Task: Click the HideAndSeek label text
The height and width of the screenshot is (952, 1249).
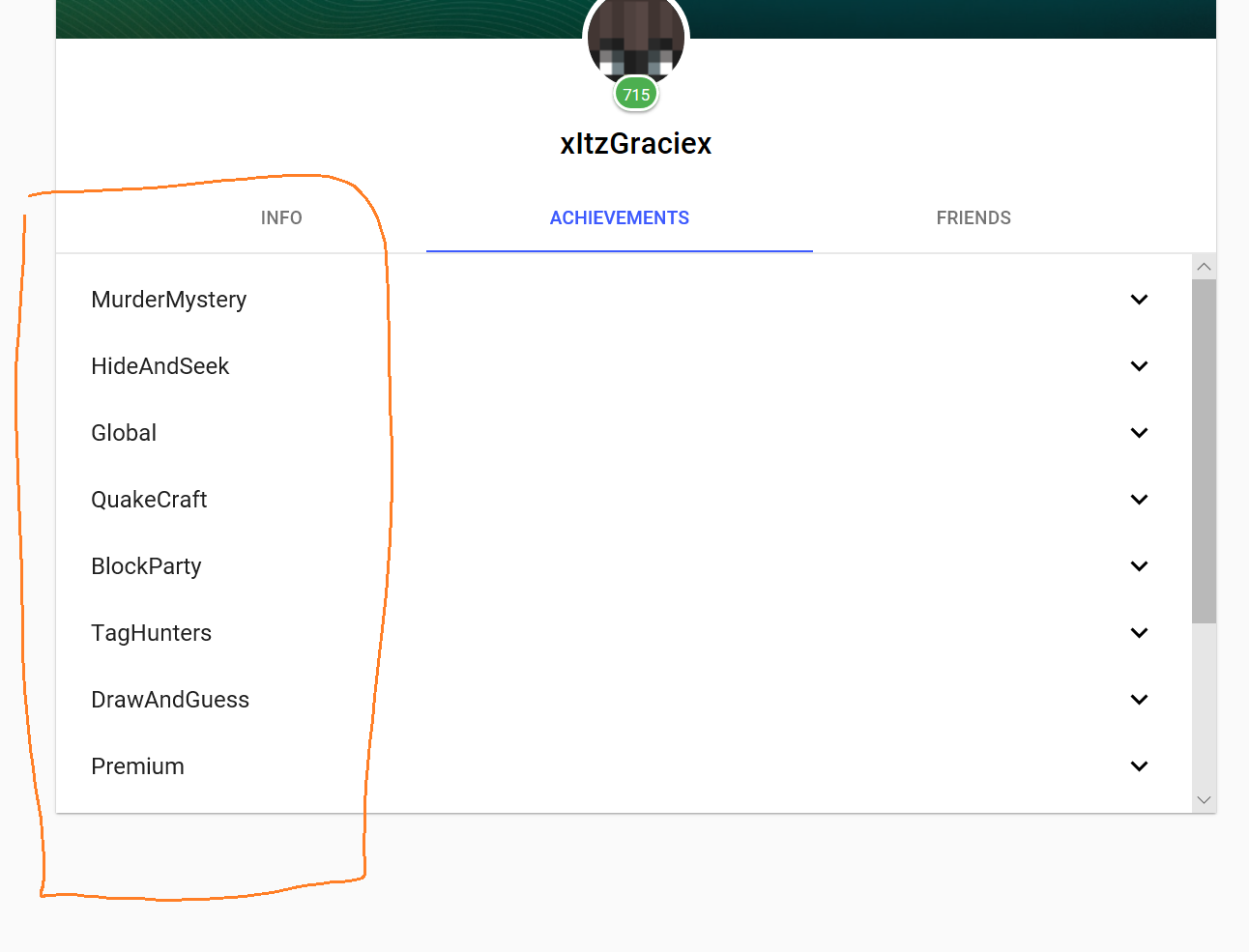Action: [160, 366]
